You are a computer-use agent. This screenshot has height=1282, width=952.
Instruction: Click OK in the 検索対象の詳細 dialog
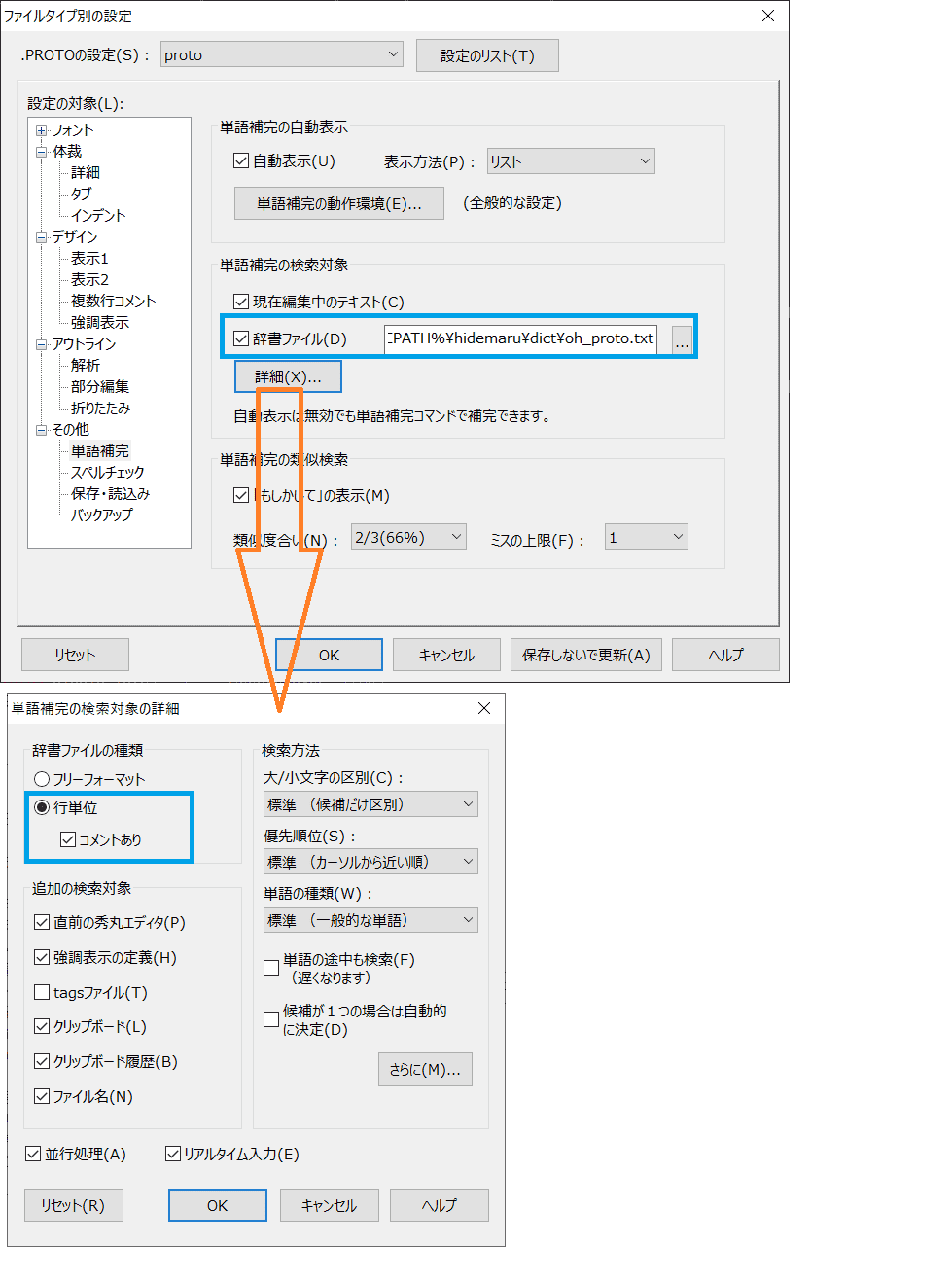[x=218, y=1205]
